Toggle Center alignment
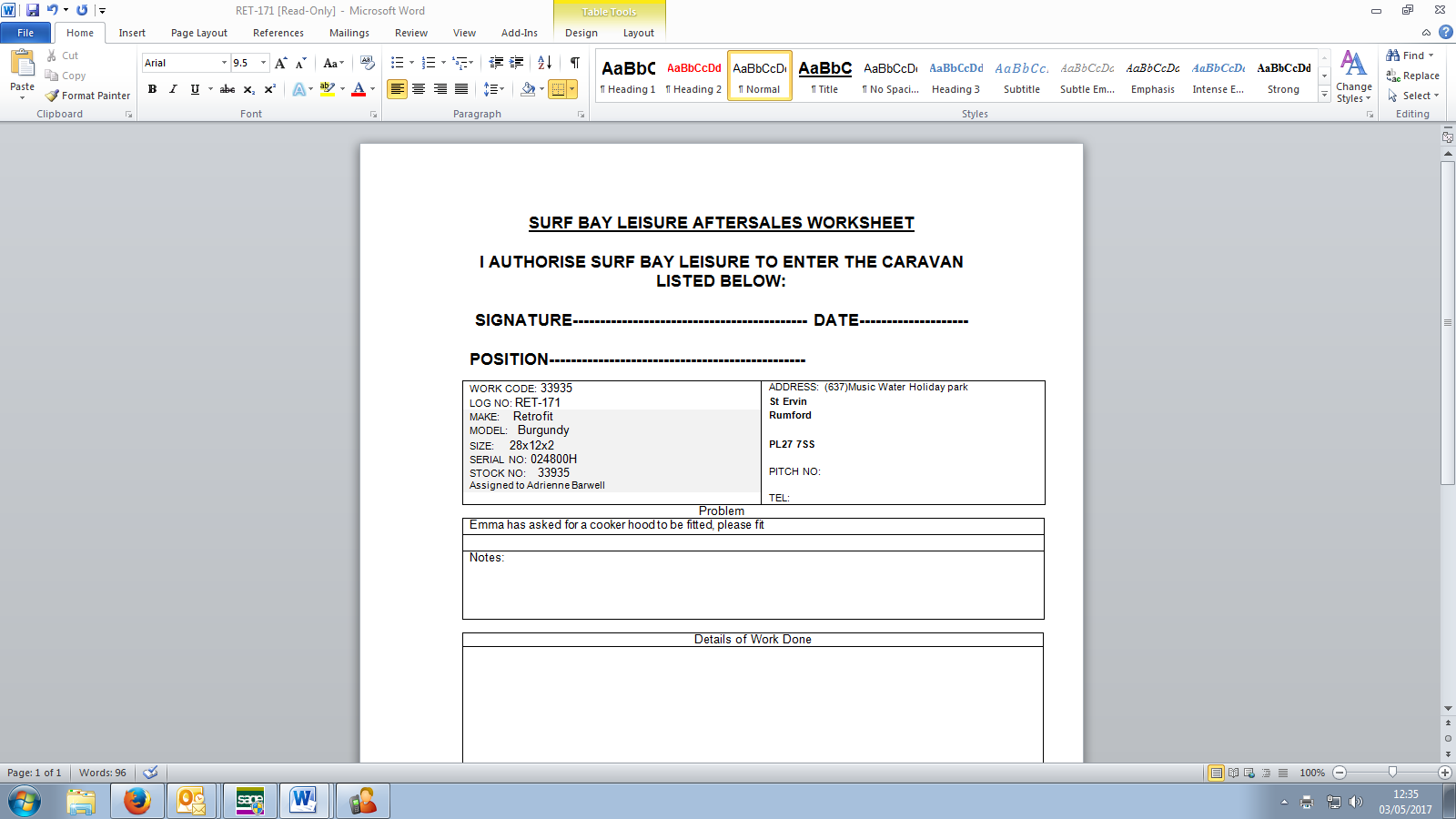The width and height of the screenshot is (1456, 819). point(419,89)
